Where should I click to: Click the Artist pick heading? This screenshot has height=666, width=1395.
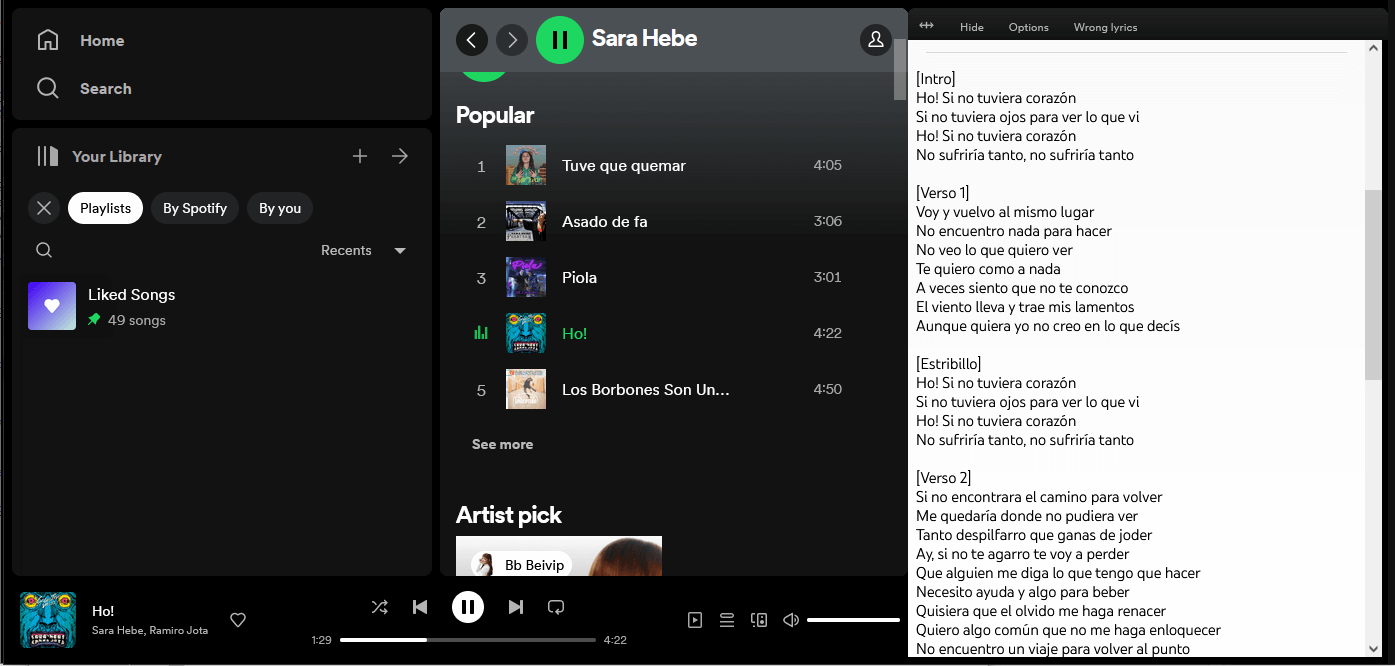pos(509,515)
